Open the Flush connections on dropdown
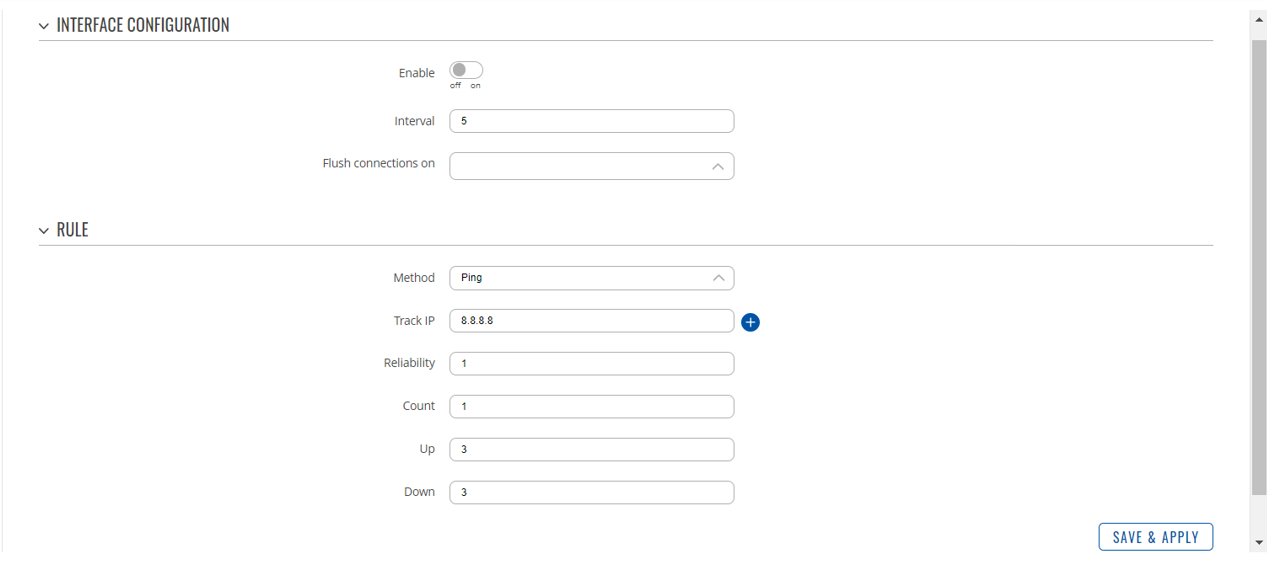1267x564 pixels. 592,166
